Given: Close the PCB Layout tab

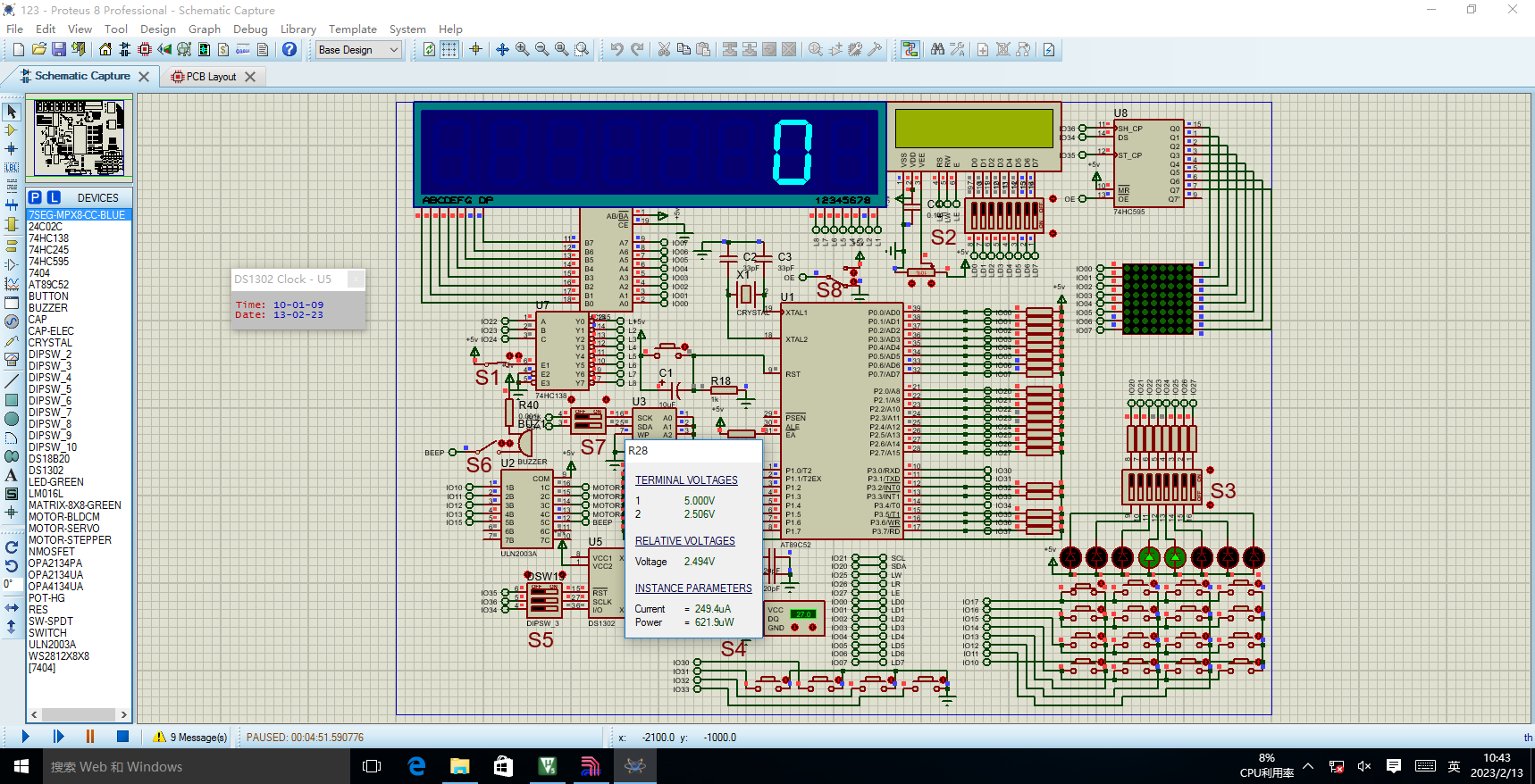Looking at the screenshot, I should point(250,77).
